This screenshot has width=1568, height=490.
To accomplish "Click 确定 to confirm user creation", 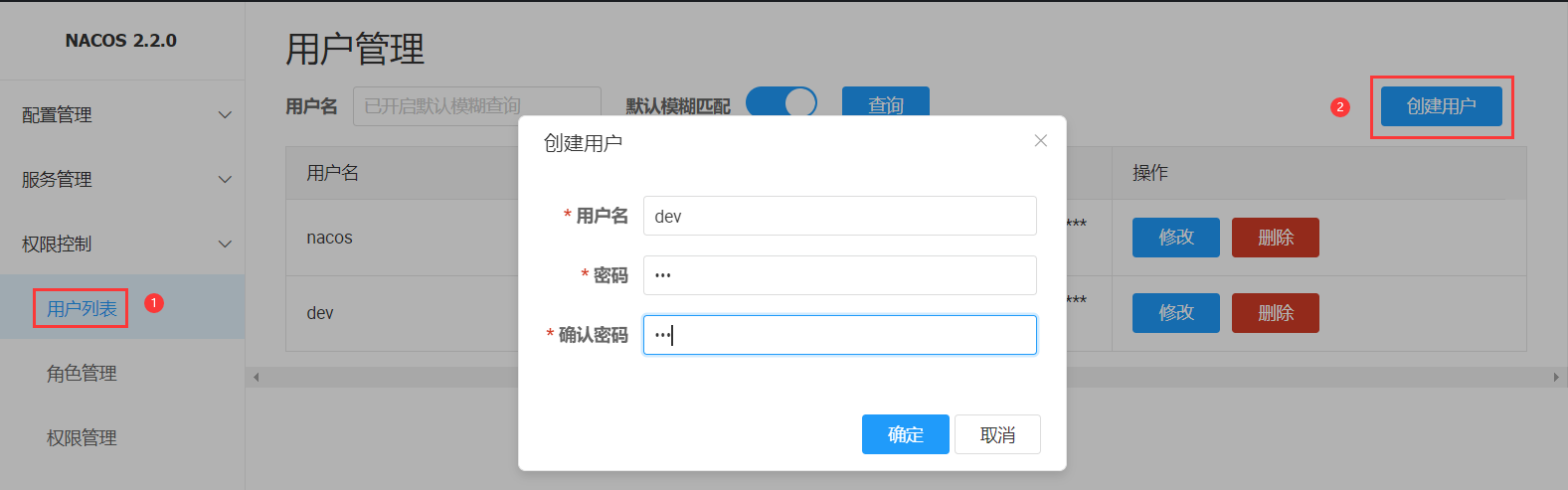I will (905, 434).
